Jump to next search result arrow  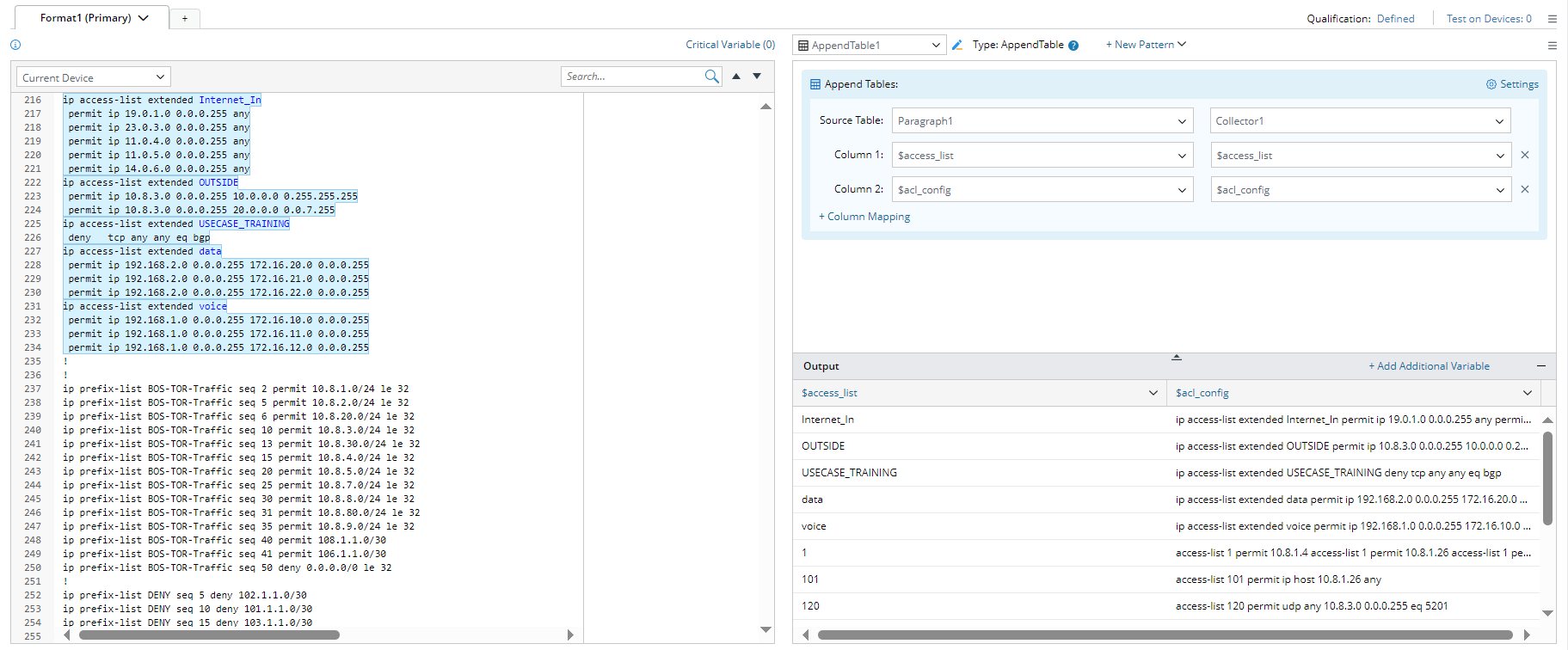point(757,77)
